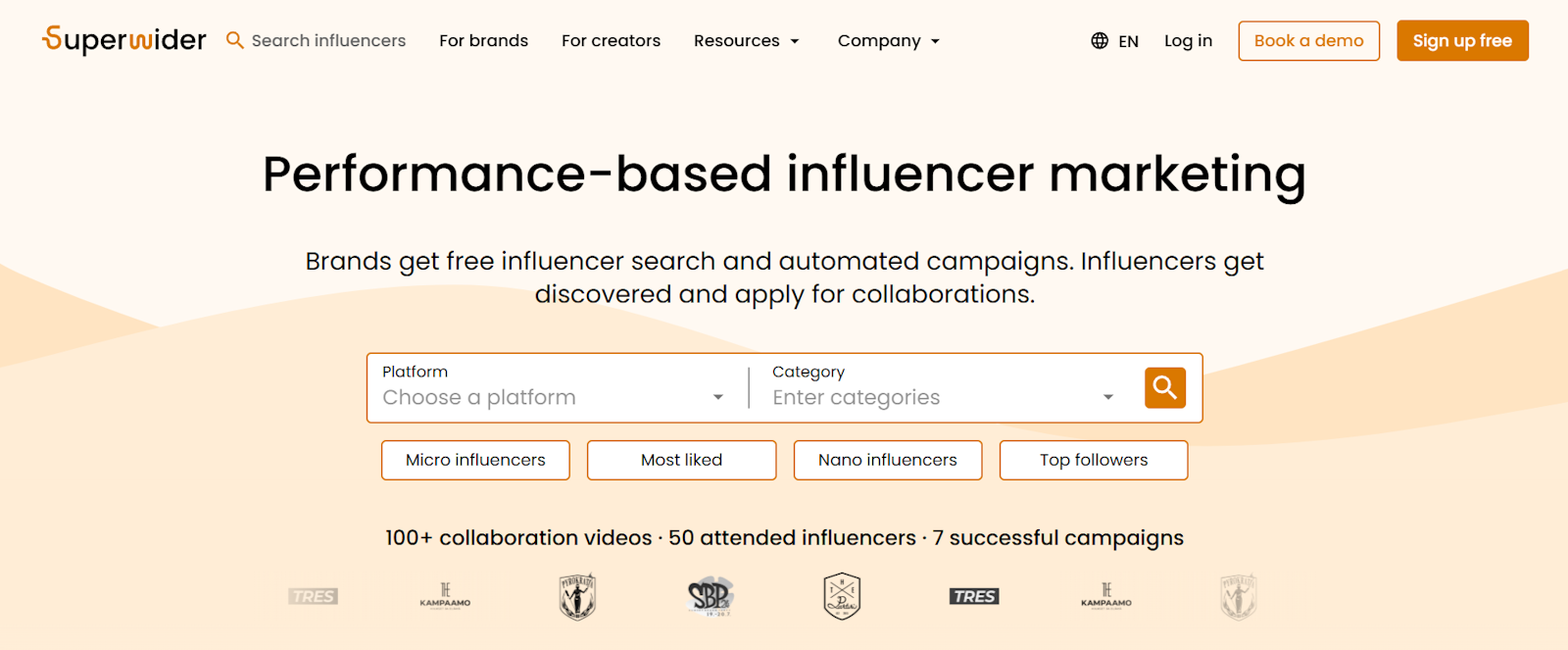Go to For creators

click(611, 41)
